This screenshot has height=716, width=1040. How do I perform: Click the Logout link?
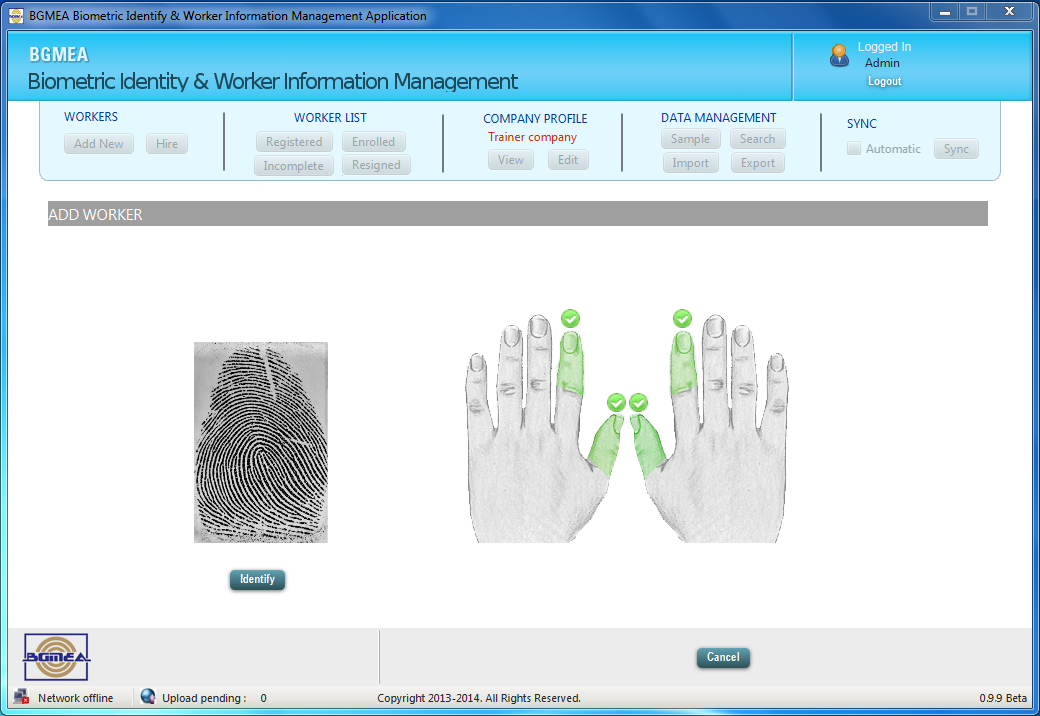coord(884,82)
